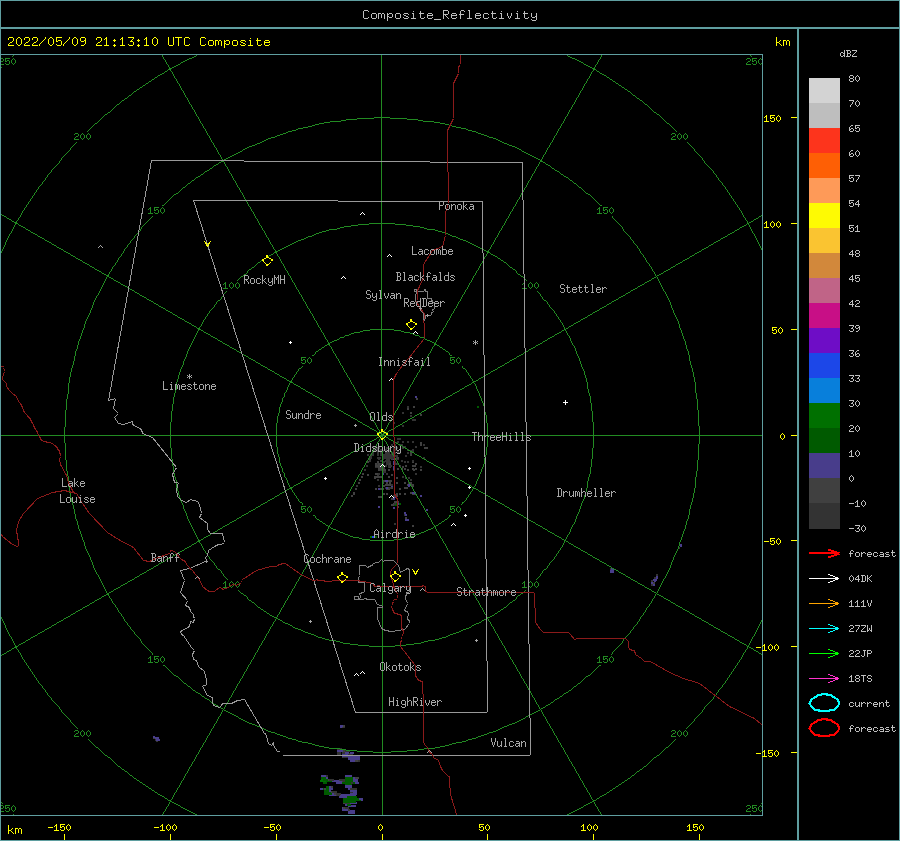900x841 pixels.
Task: Click the radar center diamond at Olds
Action: tap(382, 435)
